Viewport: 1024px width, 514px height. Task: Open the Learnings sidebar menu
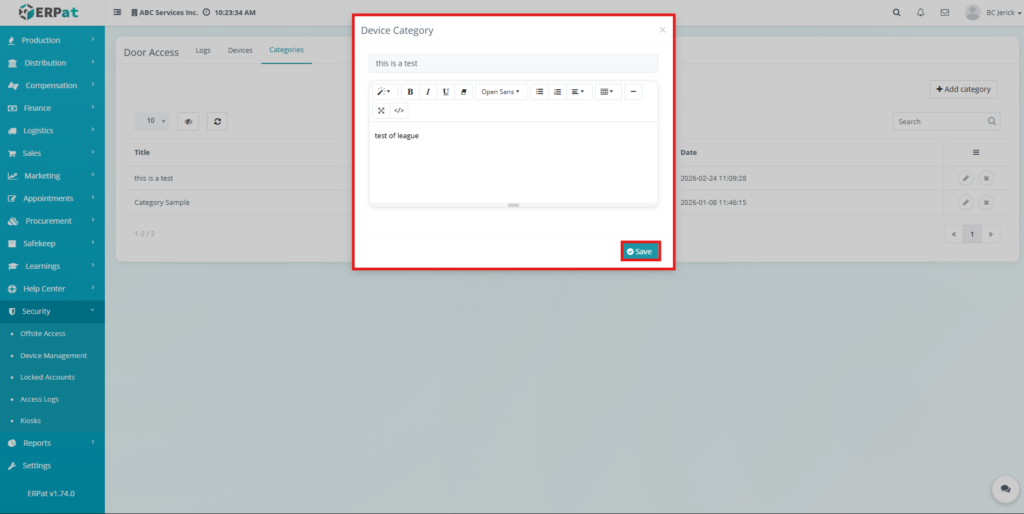coord(52,266)
